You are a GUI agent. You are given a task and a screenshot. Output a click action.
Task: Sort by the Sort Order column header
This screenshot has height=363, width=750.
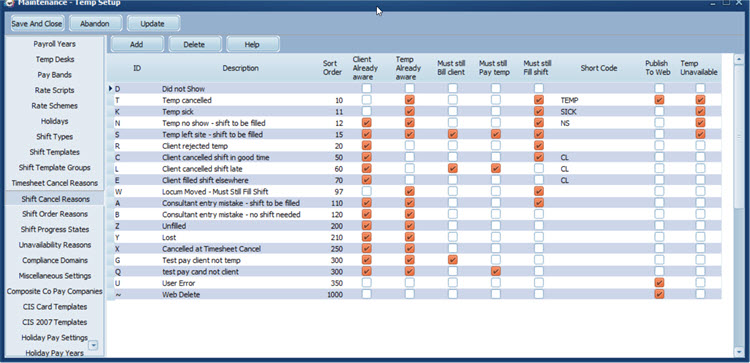point(332,68)
